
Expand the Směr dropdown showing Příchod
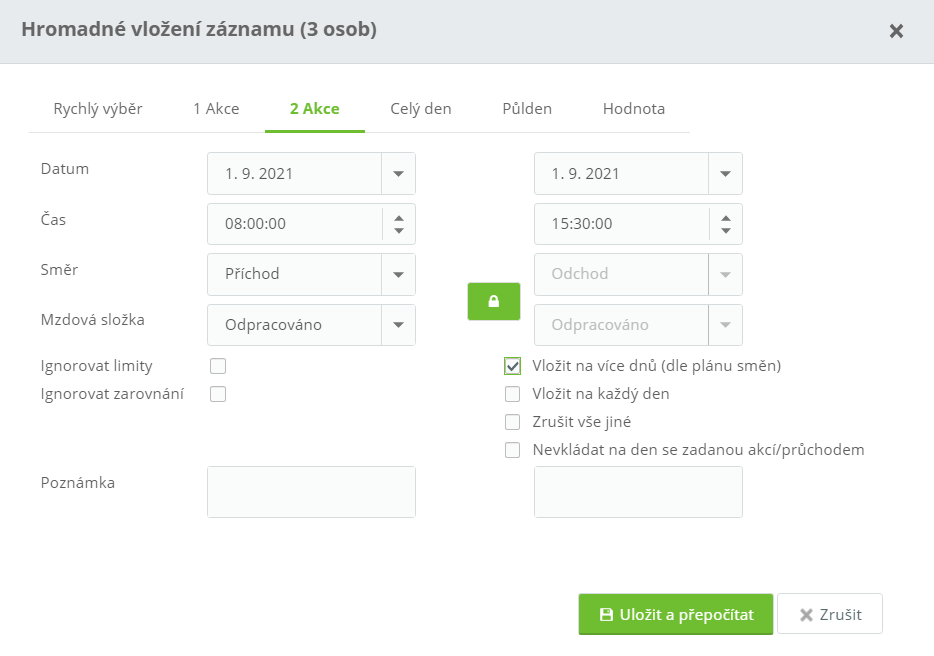tap(401, 274)
